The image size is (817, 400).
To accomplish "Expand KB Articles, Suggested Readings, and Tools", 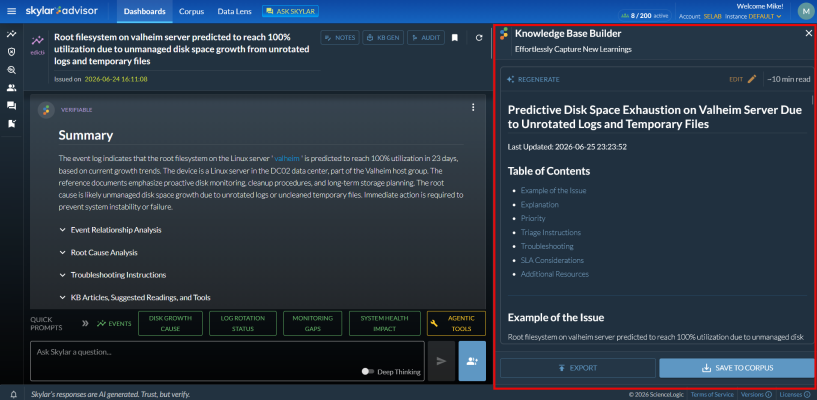I will [135, 298].
